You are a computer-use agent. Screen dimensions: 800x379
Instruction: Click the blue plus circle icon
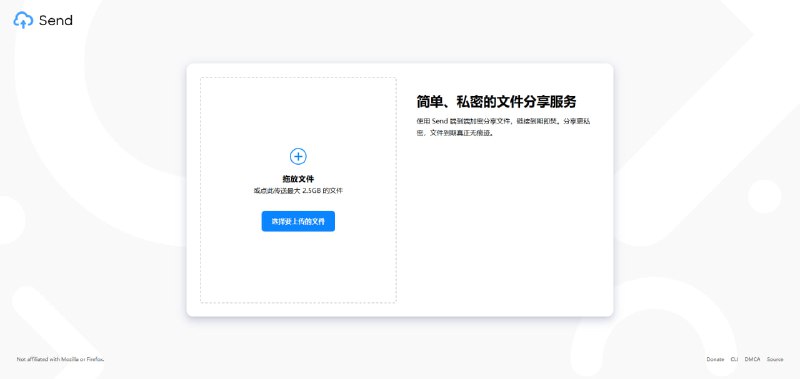[x=298, y=156]
